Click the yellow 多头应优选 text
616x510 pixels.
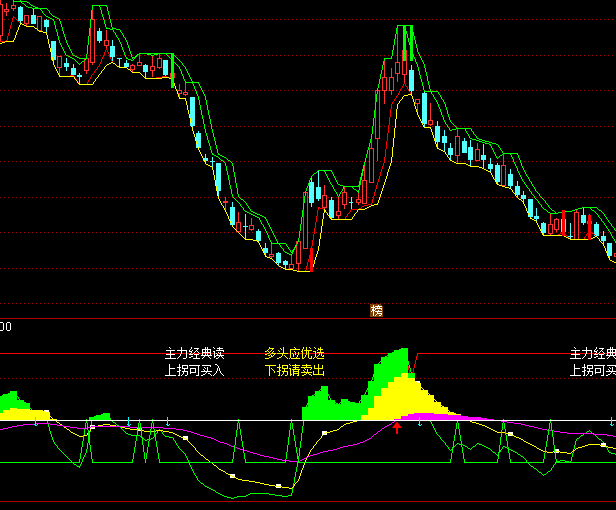tap(295, 354)
